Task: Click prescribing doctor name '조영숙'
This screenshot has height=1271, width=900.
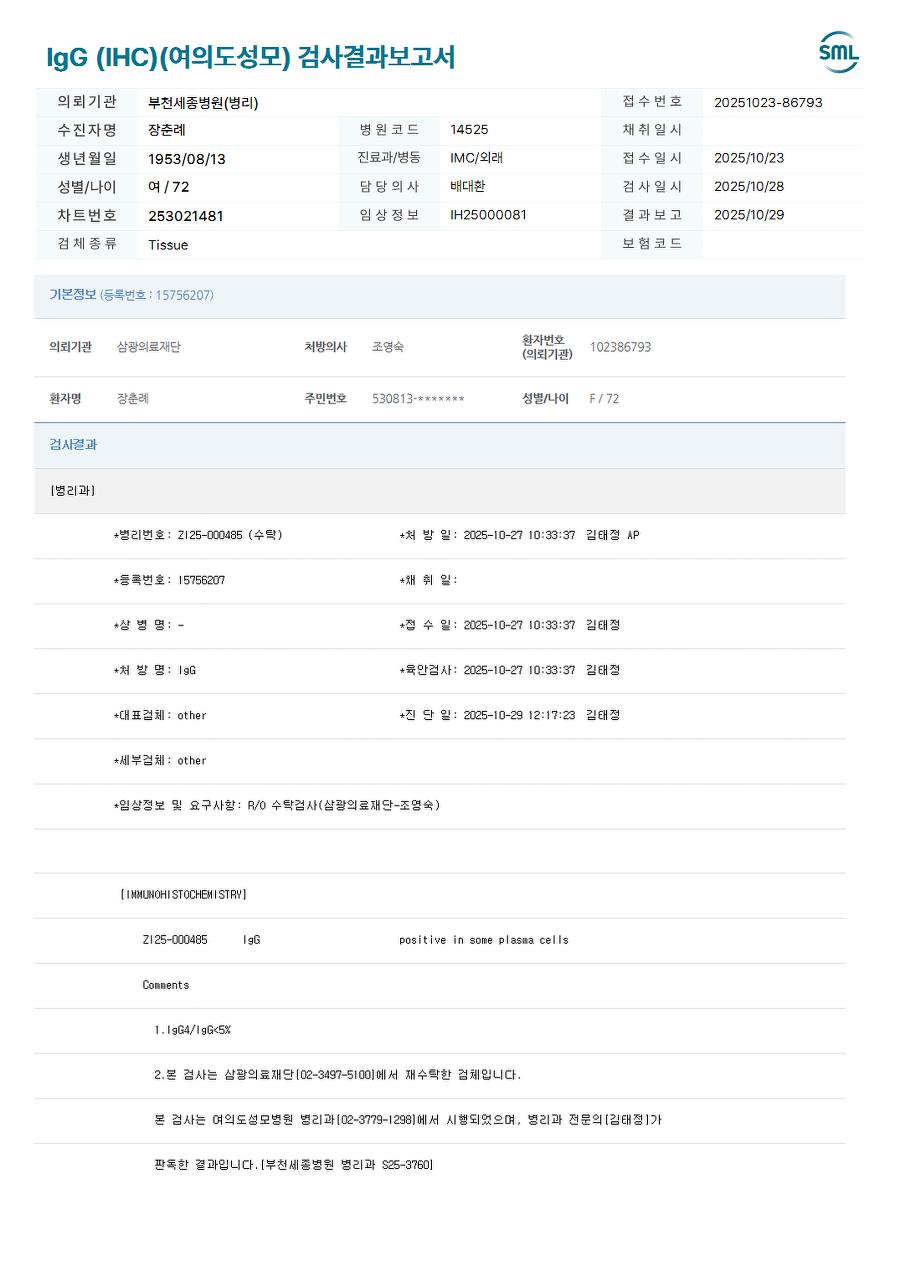Action: pos(388,347)
